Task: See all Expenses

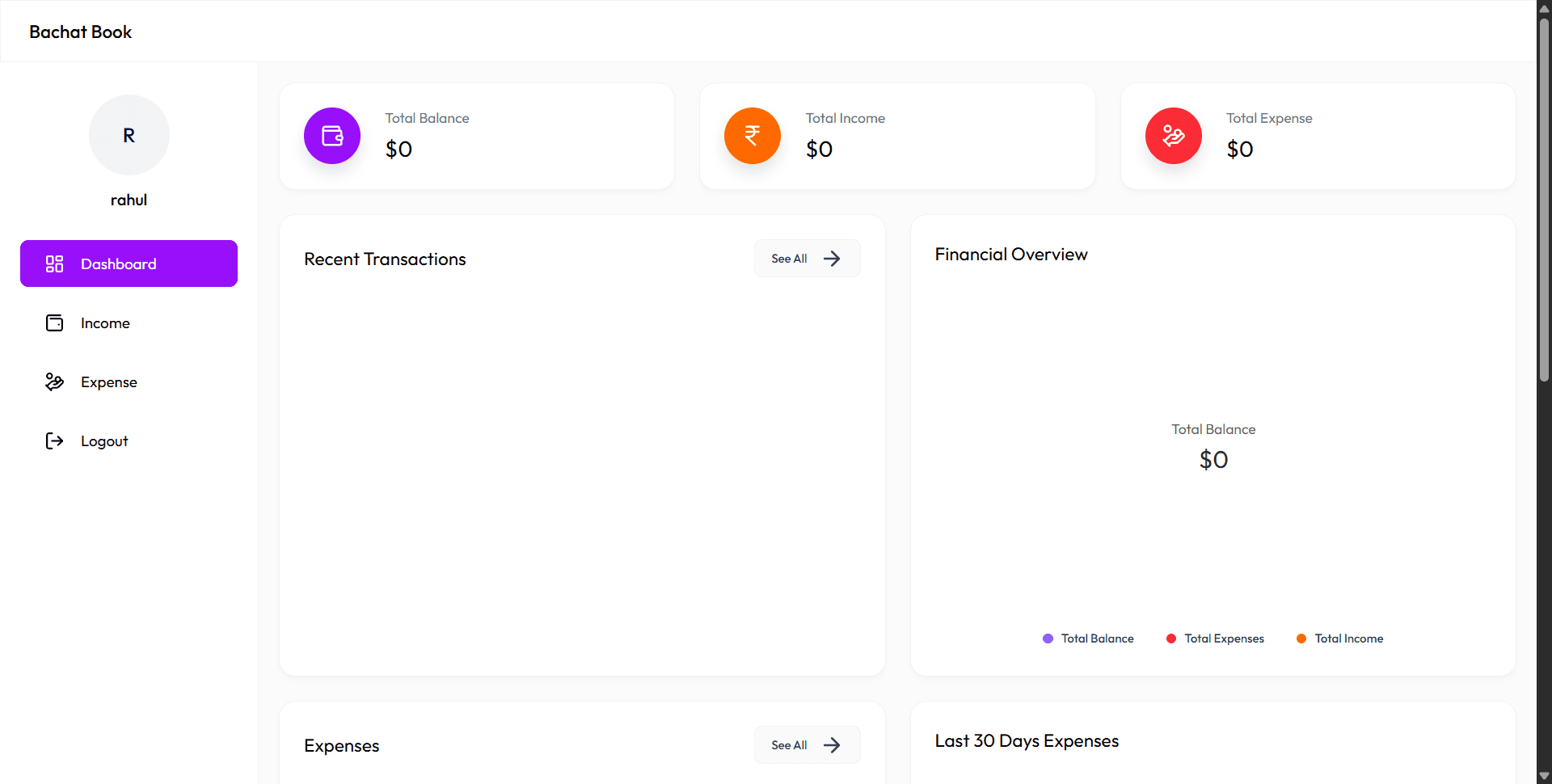Action: coord(807,745)
